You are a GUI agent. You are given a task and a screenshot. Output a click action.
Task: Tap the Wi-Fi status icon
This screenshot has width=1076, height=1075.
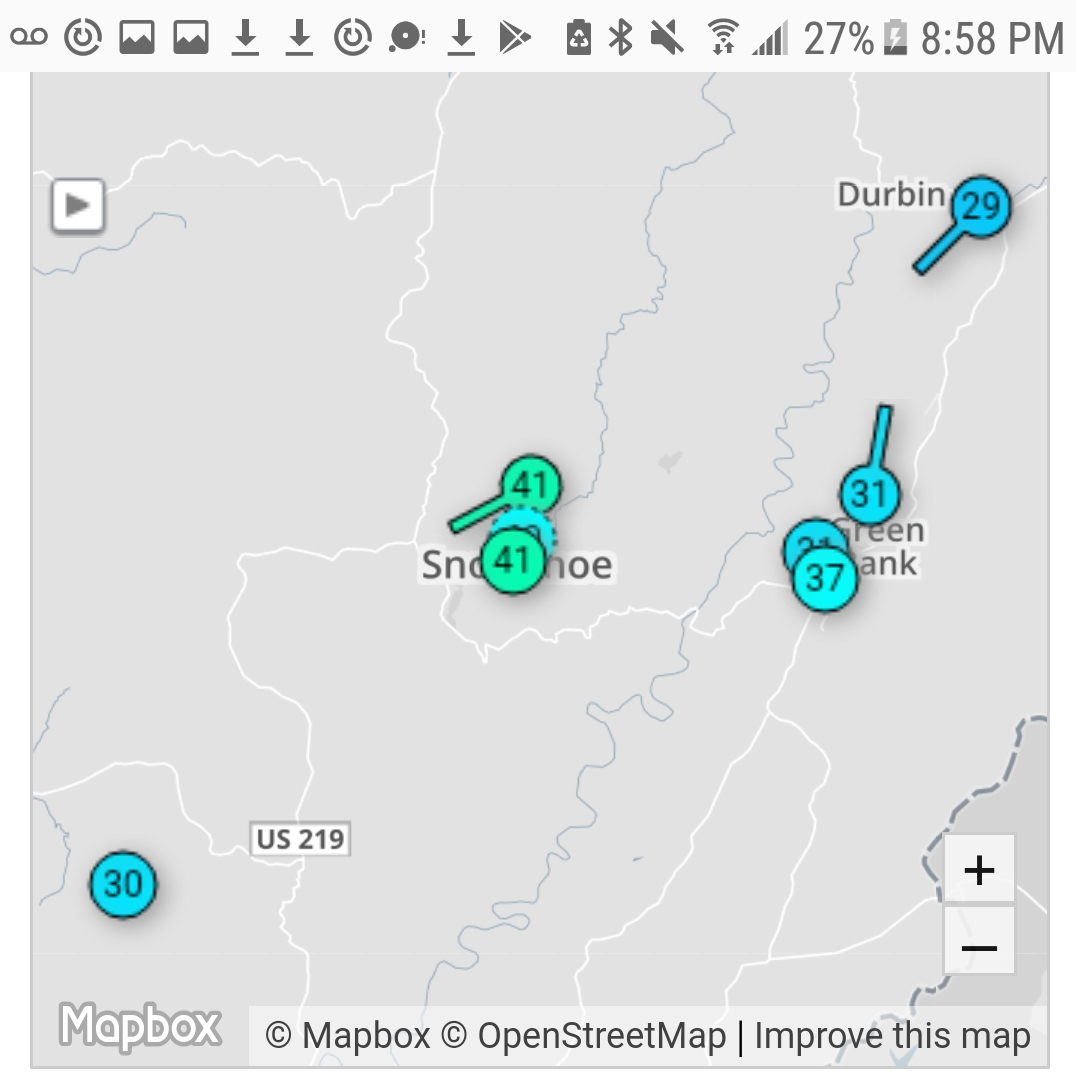point(721,38)
